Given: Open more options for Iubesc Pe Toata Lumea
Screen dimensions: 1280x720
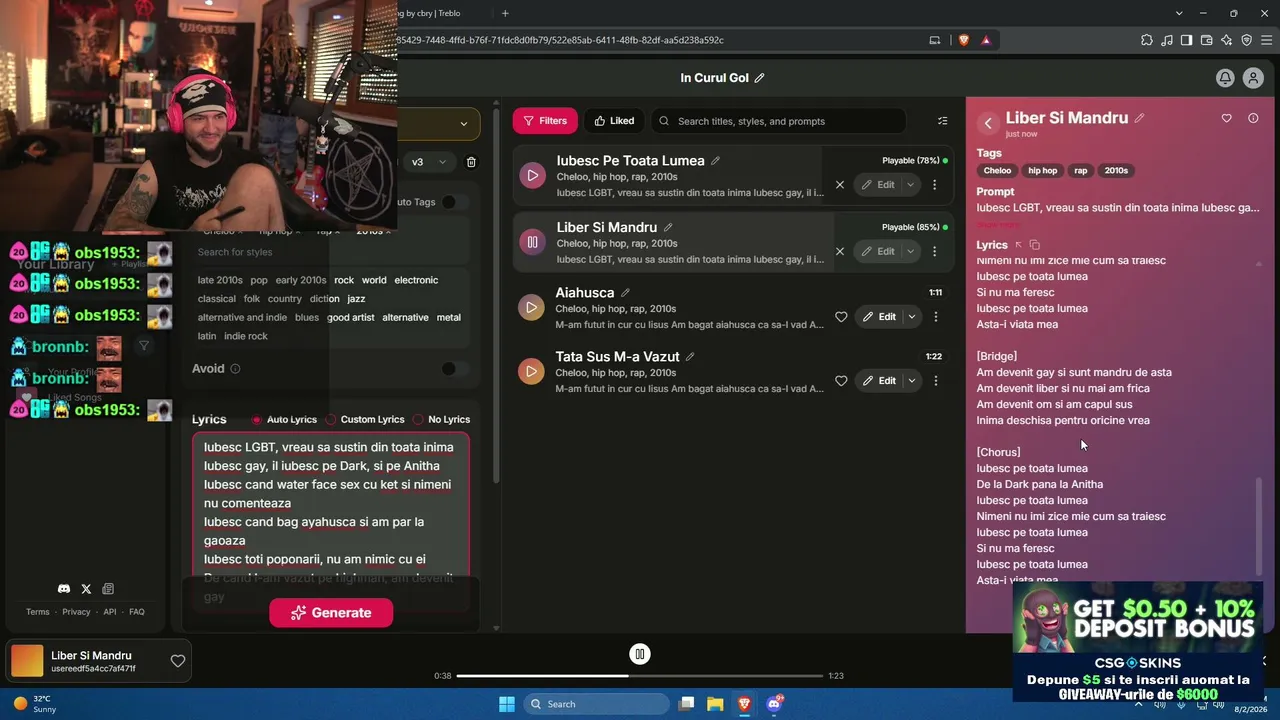Looking at the screenshot, I should click(x=935, y=185).
